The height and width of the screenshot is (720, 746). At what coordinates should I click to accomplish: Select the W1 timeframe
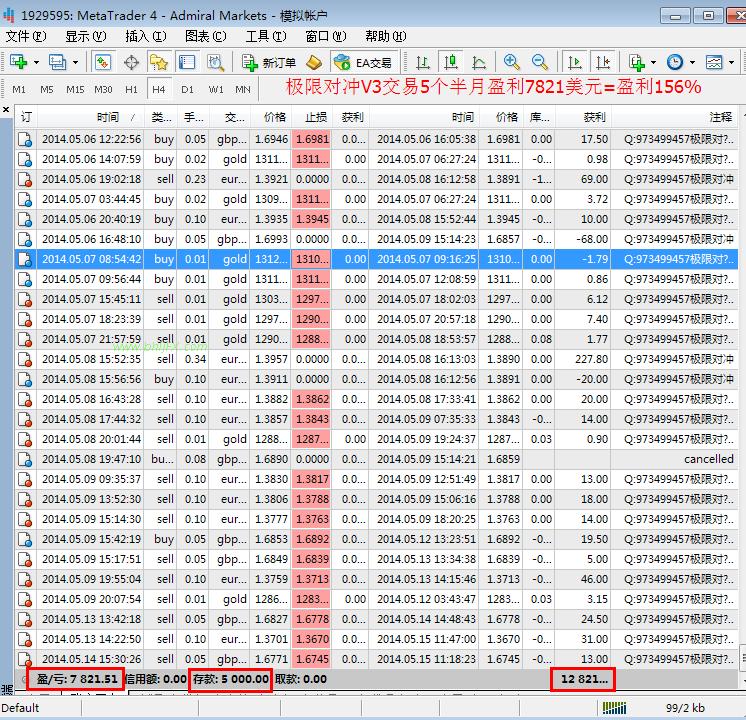[216, 89]
